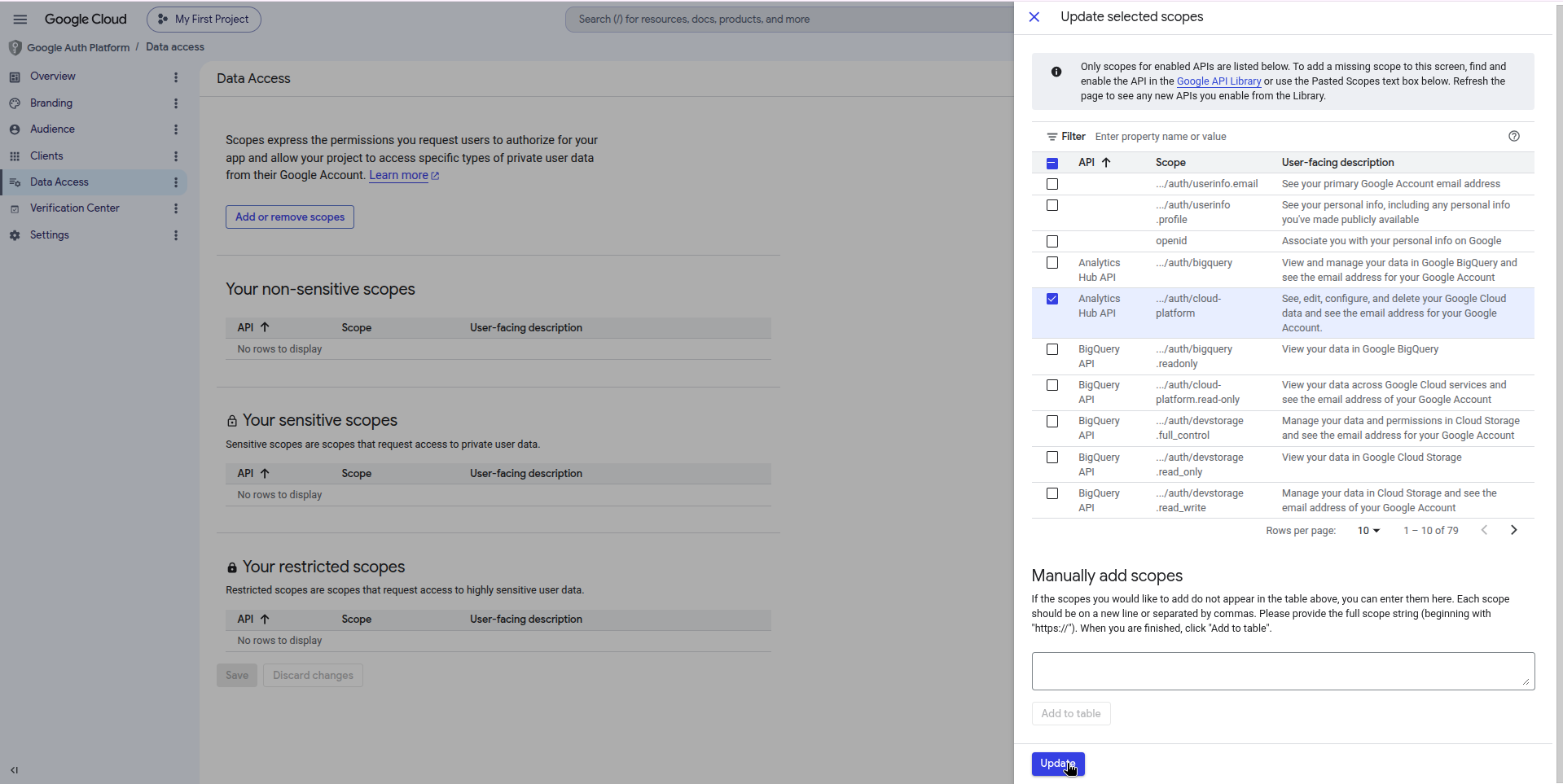Open more options for Data Access
Viewport: 1563px width, 784px height.
tap(176, 182)
